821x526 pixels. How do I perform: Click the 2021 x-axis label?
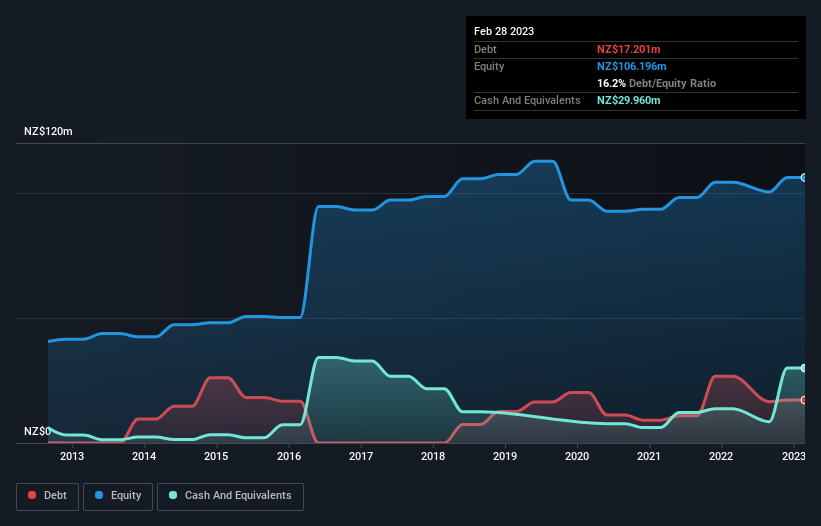tap(649, 456)
